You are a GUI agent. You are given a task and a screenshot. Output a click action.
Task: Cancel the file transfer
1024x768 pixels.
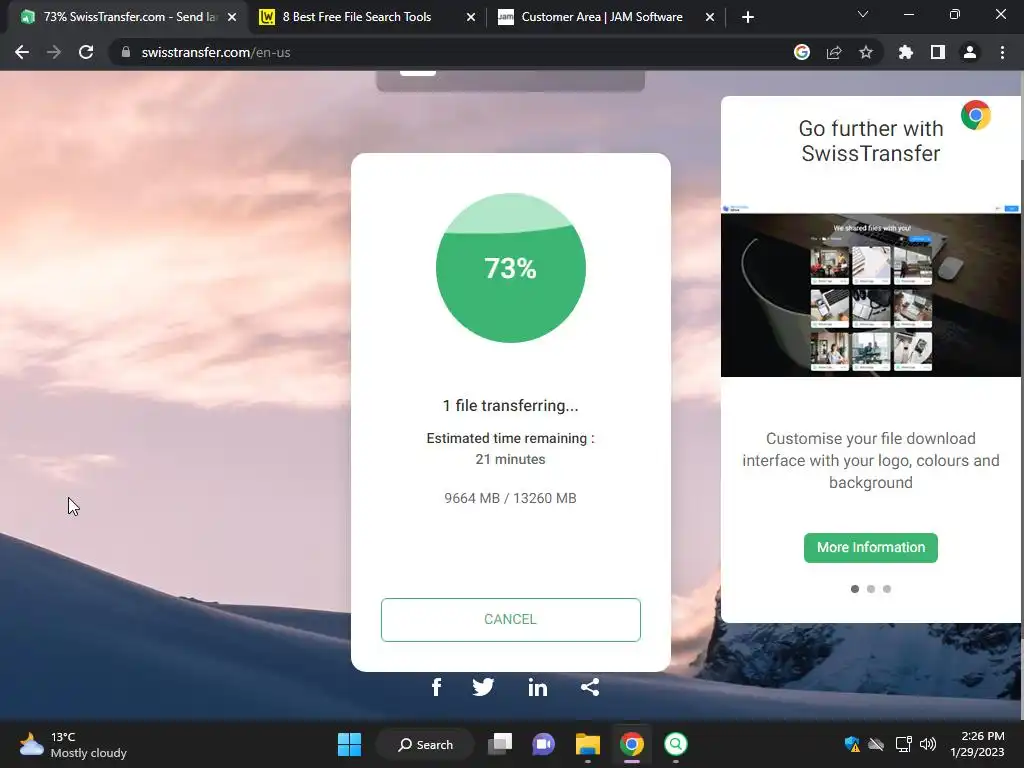511,620
